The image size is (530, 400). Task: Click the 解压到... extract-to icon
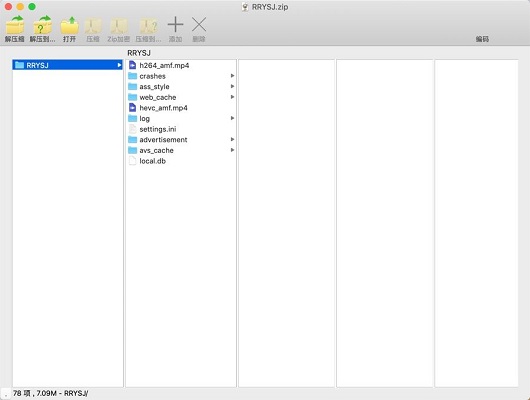43,25
